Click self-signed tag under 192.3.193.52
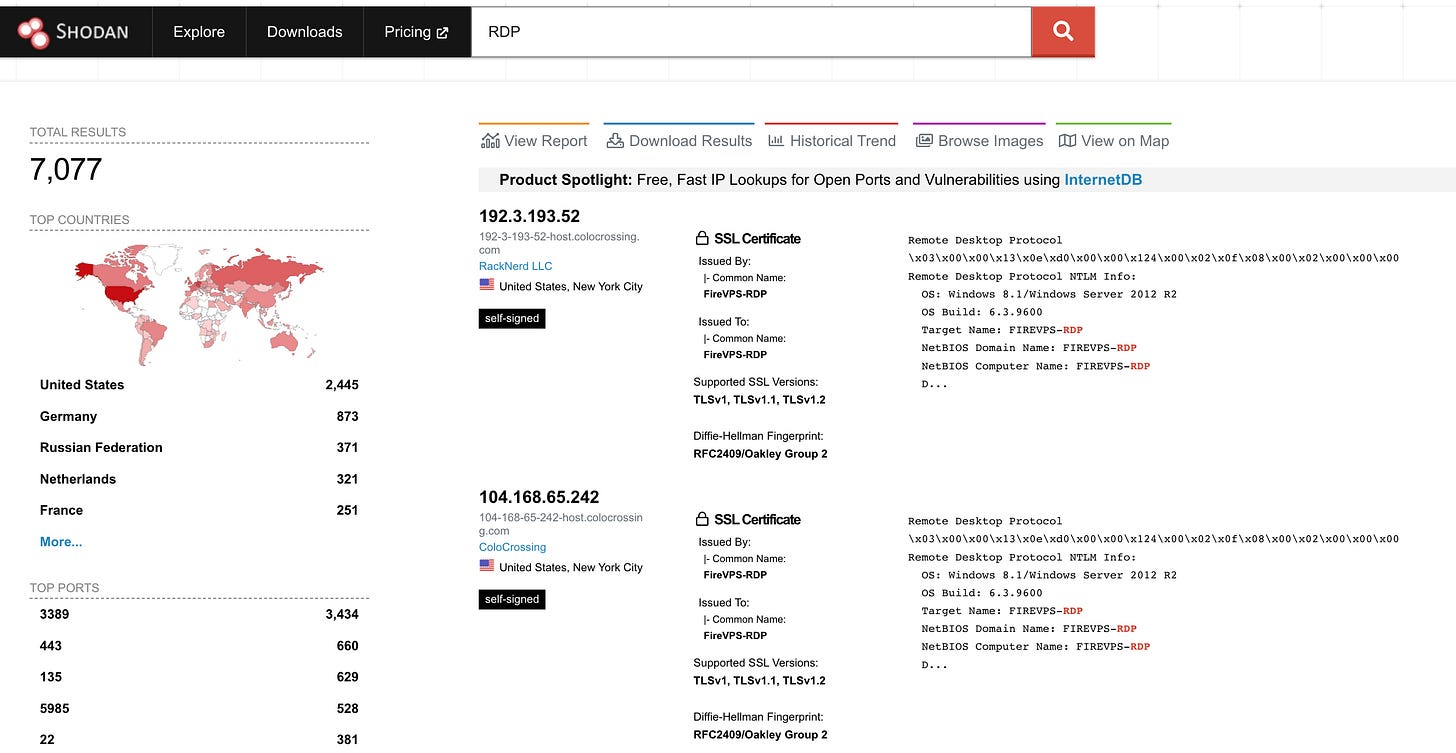1456x753 pixels. [512, 319]
